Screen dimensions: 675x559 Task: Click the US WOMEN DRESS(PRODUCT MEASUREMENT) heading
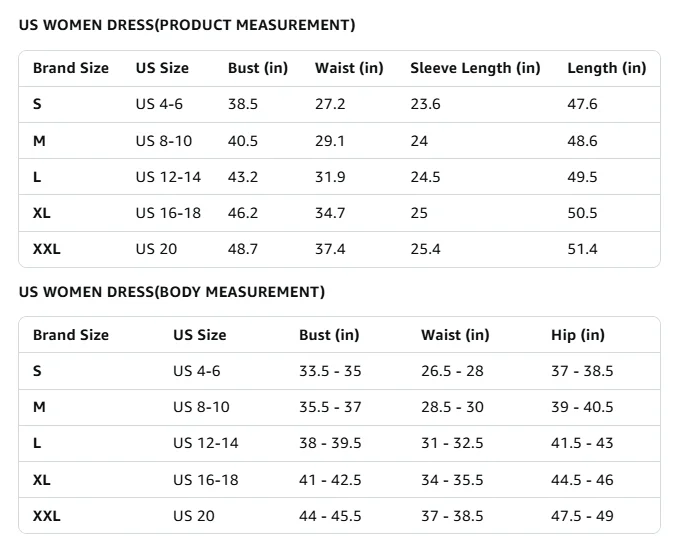coord(187,25)
